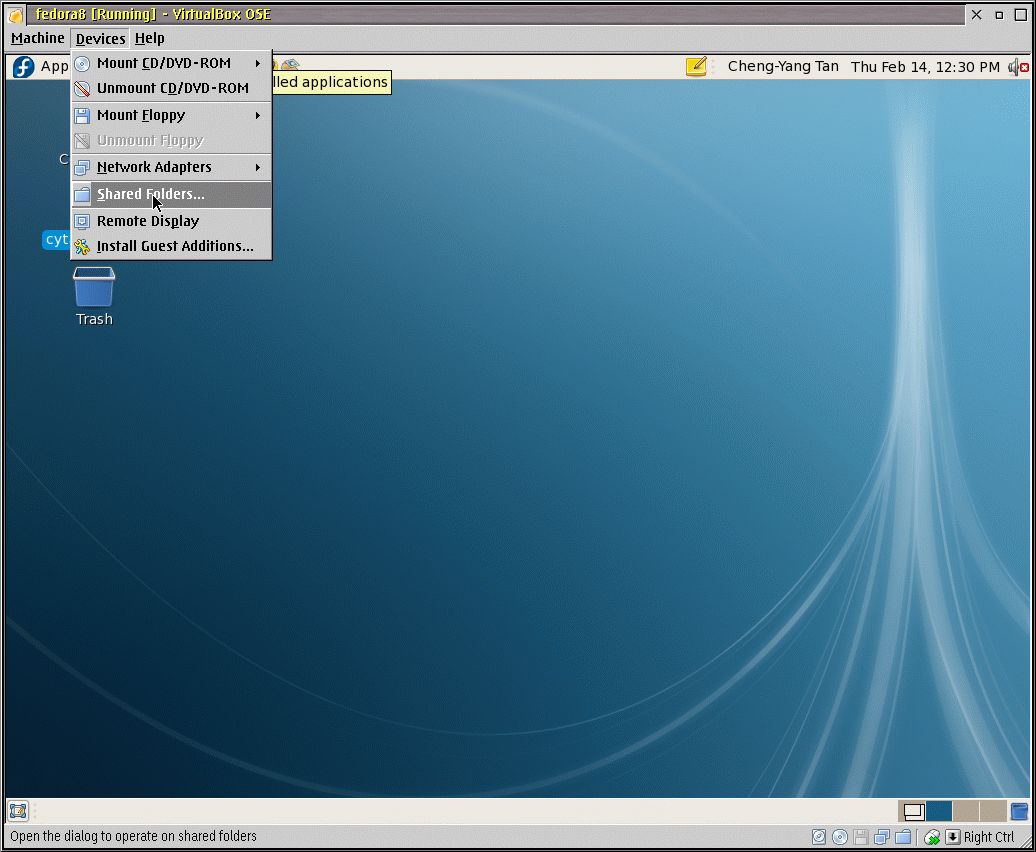Viewport: 1036px width, 852px height.
Task: Click the CD/DVD status bar icon
Action: 840,837
